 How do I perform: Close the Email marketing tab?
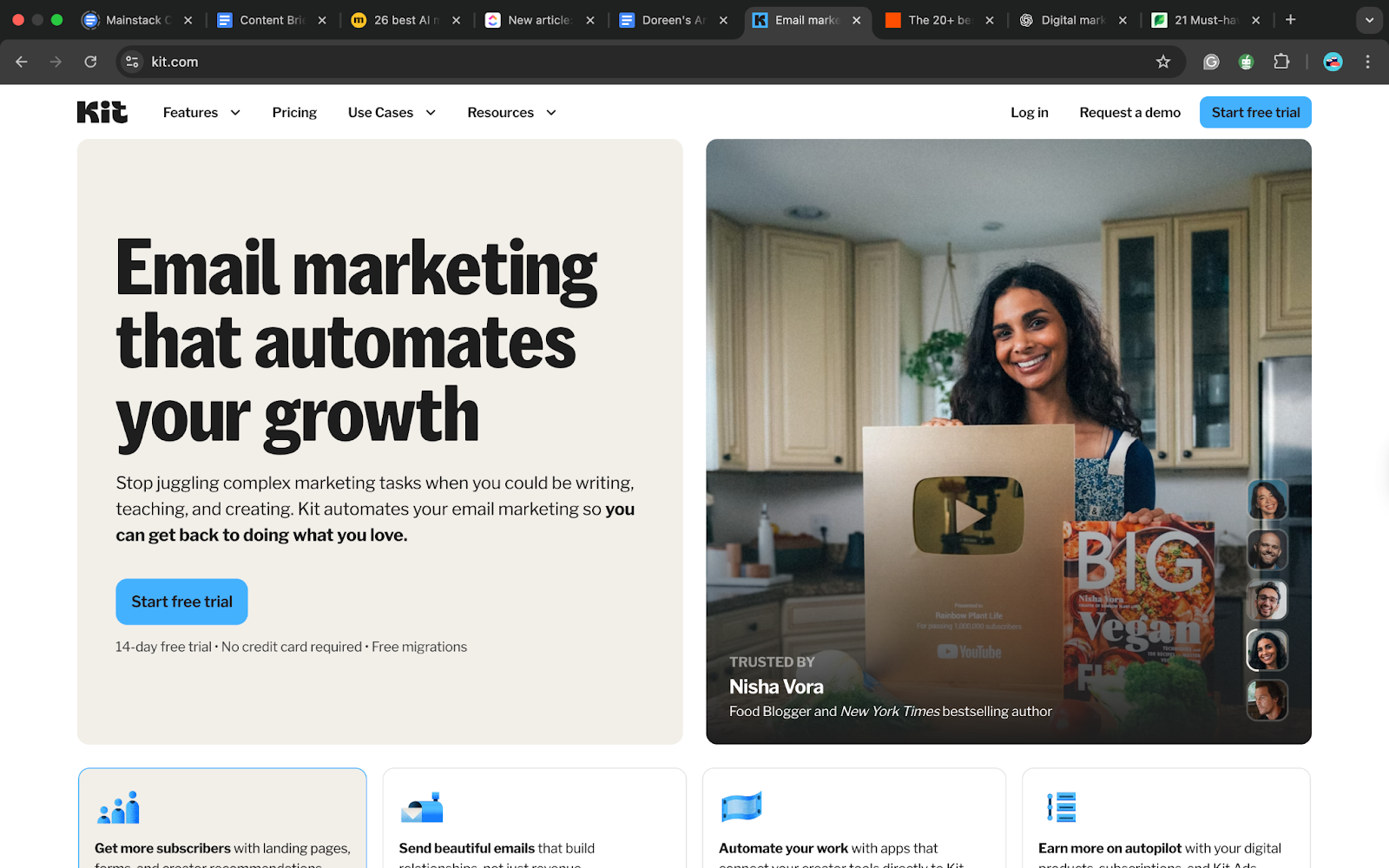pos(856,20)
